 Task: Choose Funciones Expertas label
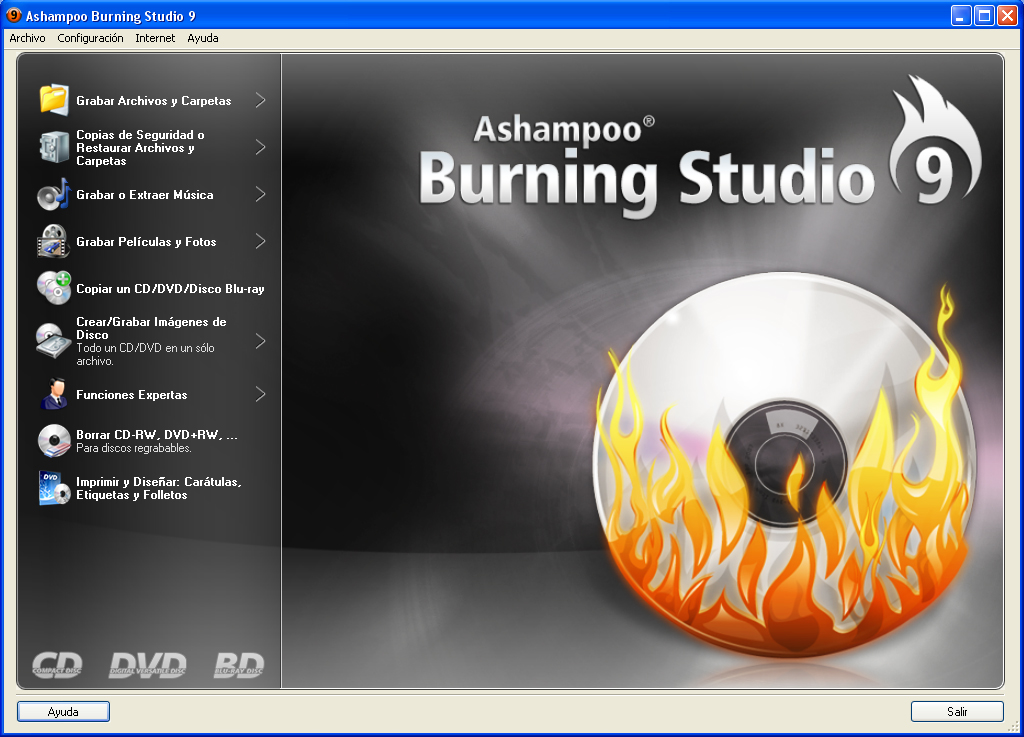click(131, 395)
